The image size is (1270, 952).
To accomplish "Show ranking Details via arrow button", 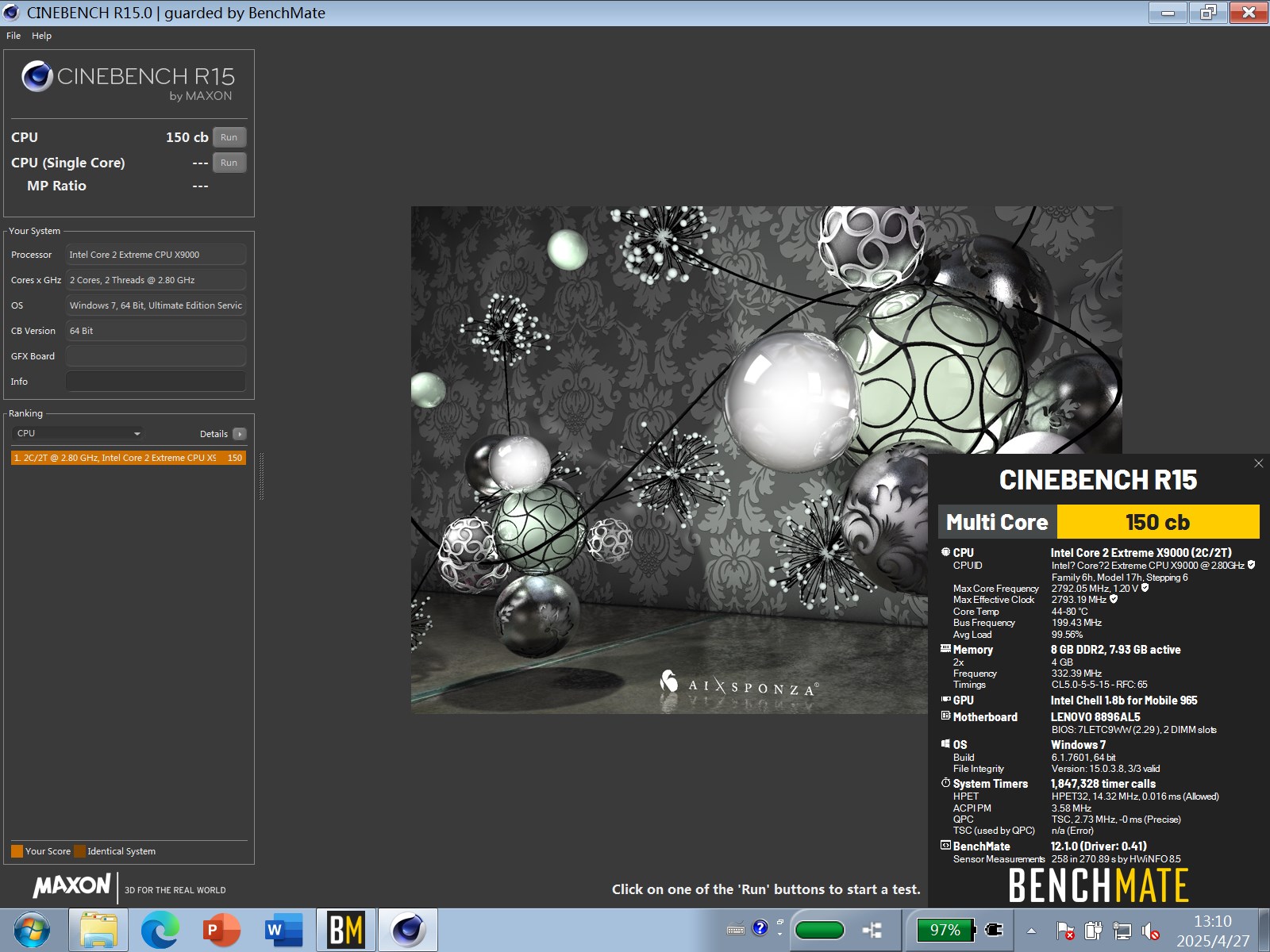I will [x=240, y=434].
